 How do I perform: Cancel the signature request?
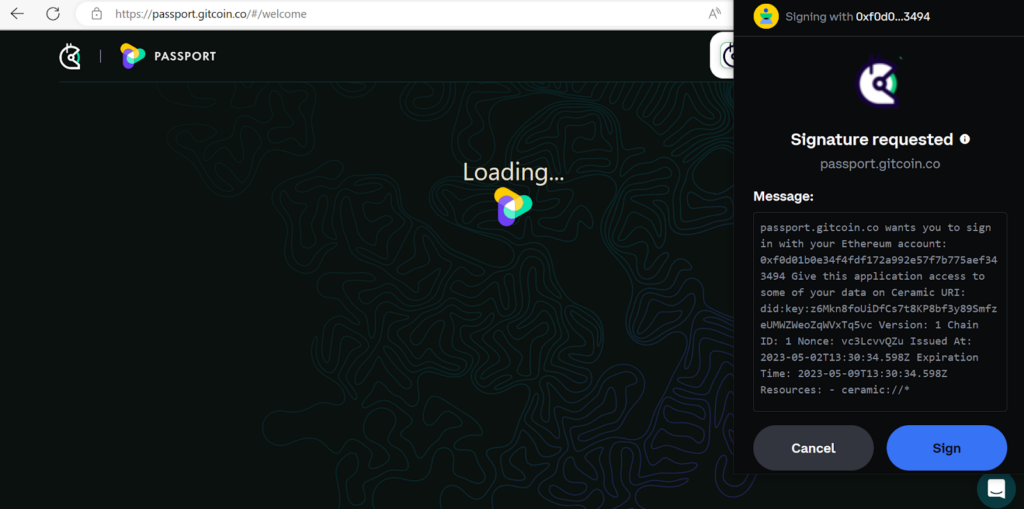pos(813,448)
